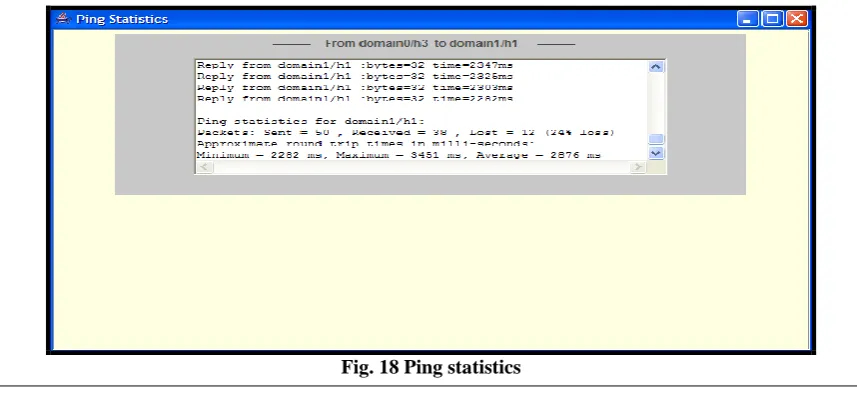Viewport: 857px width, 393px height.
Task: Click the Java icon in the title bar
Action: 63,19
